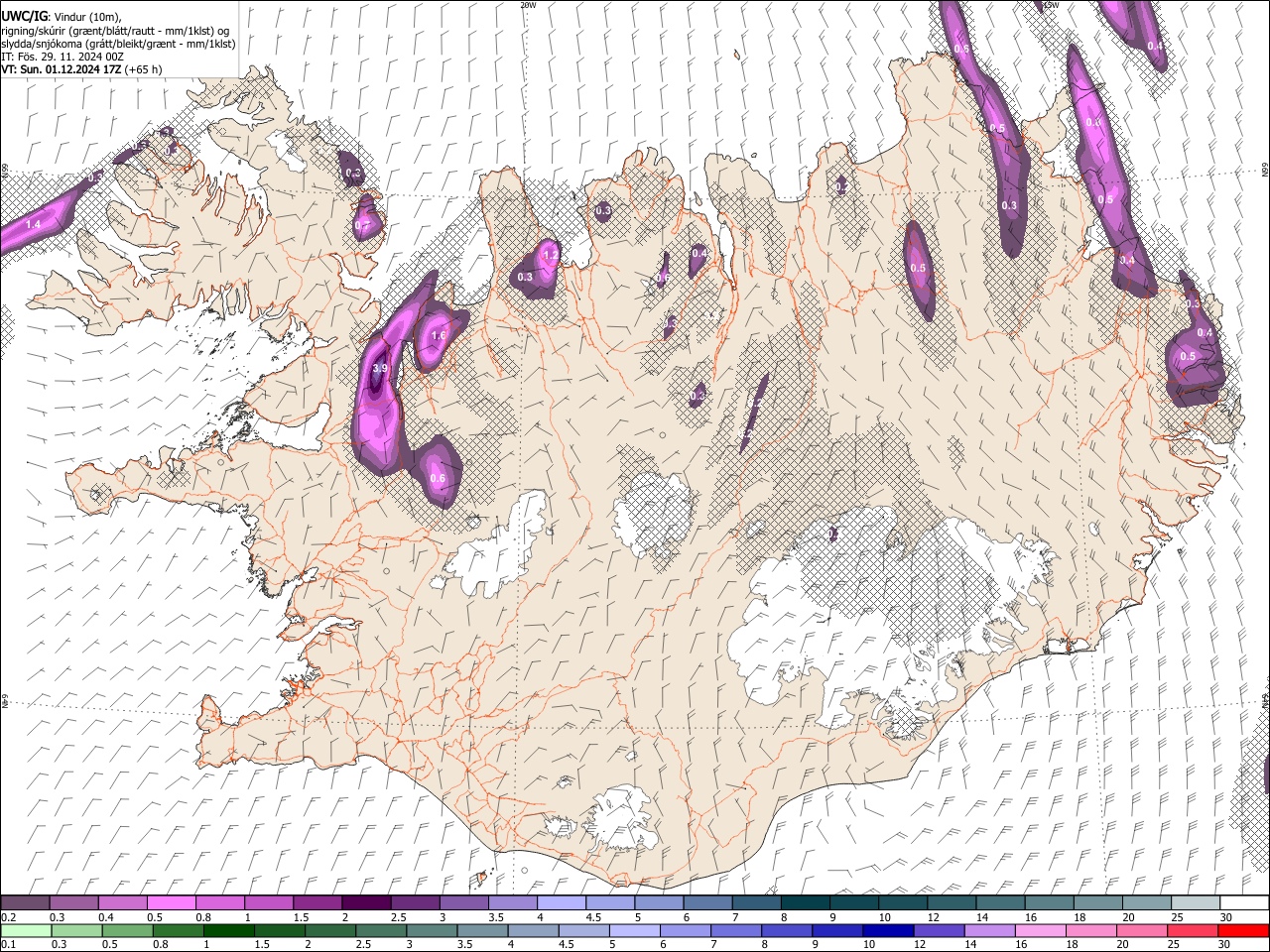Click the pale green 0.1 swatch on rain scale
Screen dimensions: 1270x952
click(26, 930)
